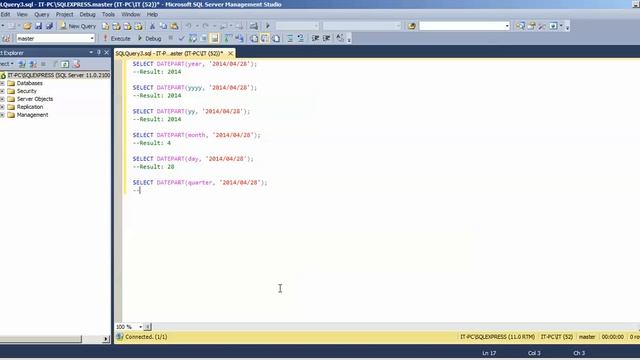
Task: Open the empty find combo box dropdown
Action: tap(507, 26)
